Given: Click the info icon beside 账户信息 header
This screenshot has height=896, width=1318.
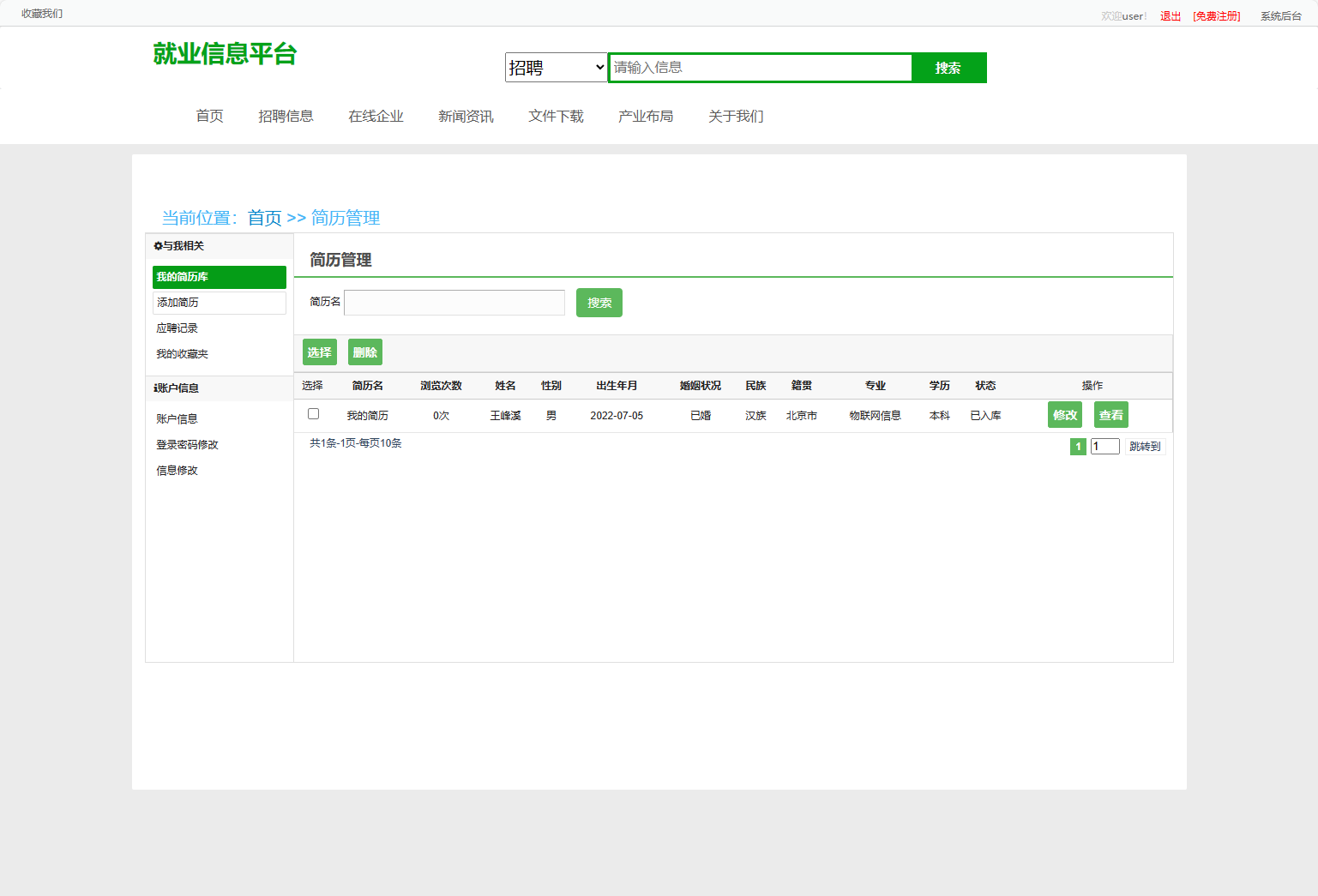Looking at the screenshot, I should pos(154,388).
